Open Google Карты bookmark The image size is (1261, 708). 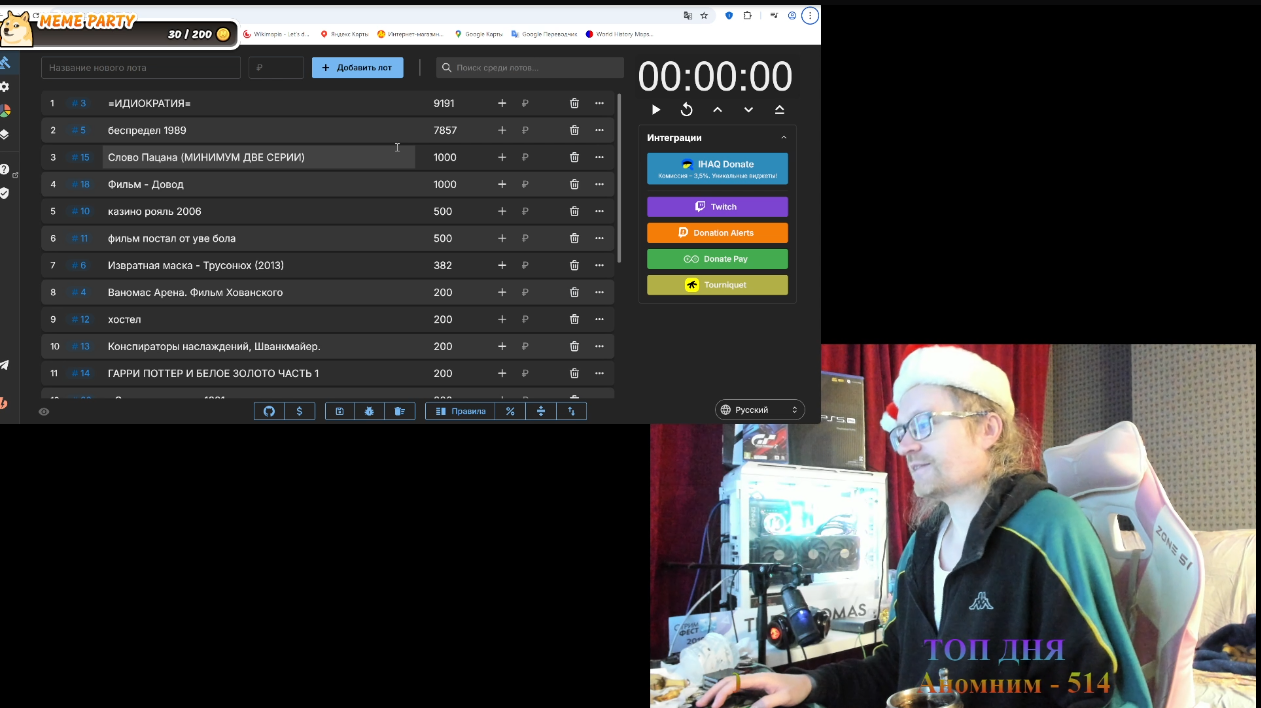479,34
